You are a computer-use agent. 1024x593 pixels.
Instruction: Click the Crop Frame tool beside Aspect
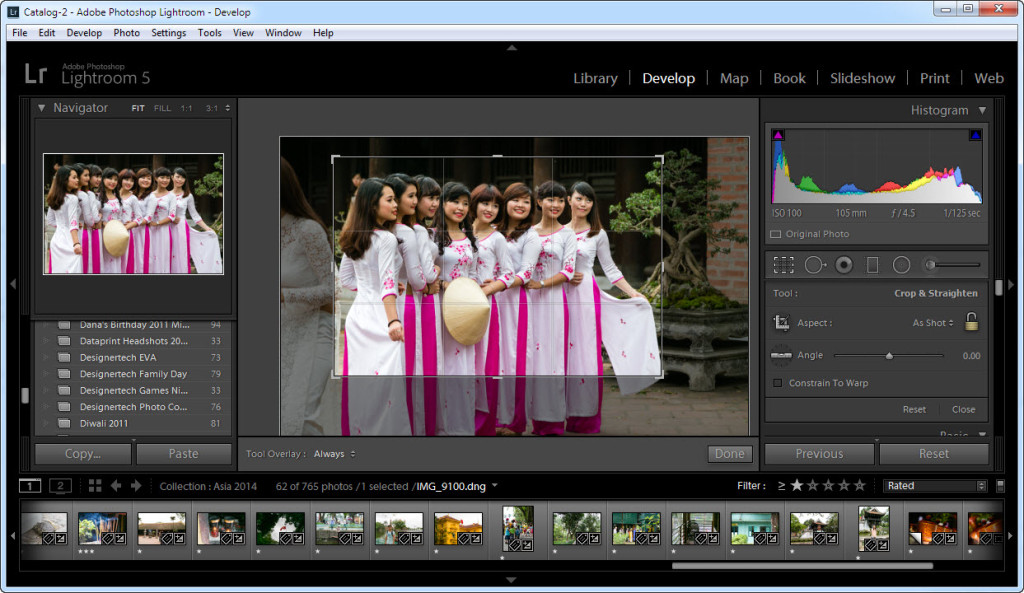782,323
